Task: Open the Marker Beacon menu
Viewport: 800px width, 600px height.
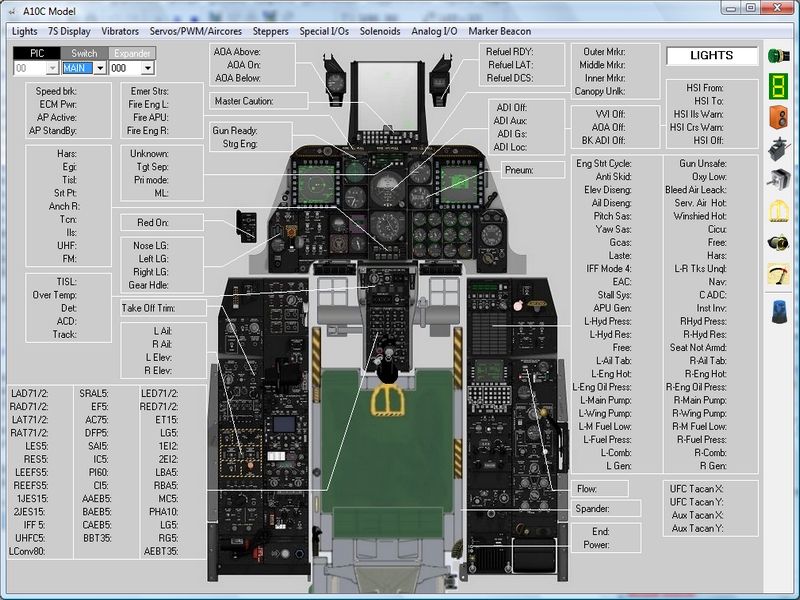Action: click(499, 31)
